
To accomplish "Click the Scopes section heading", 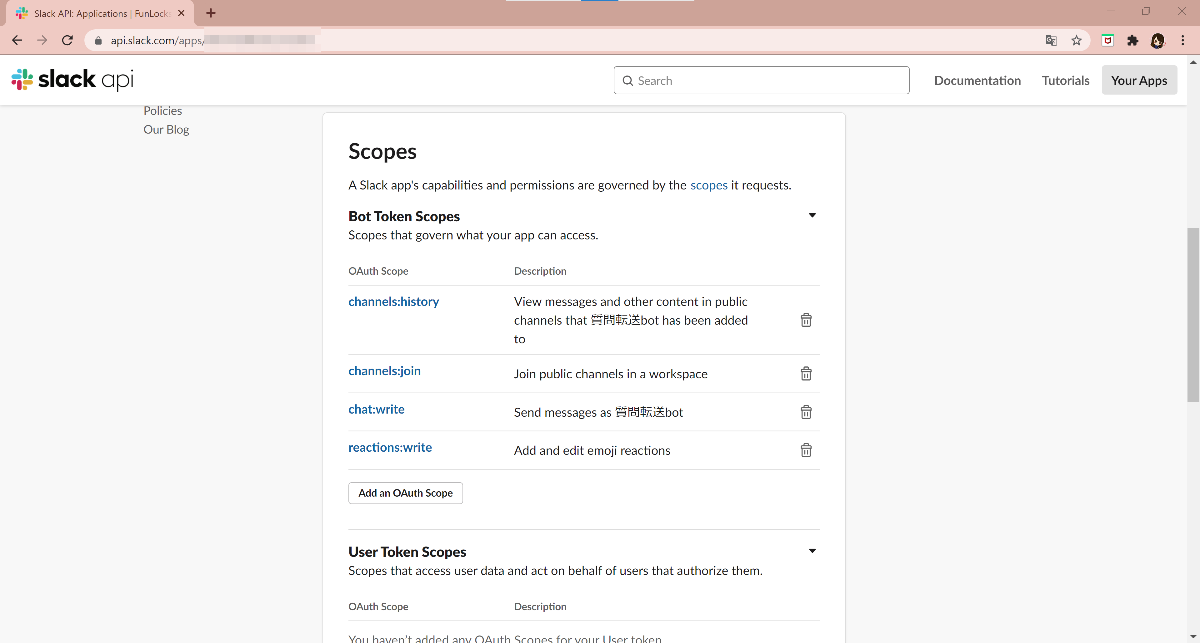I will [x=382, y=152].
